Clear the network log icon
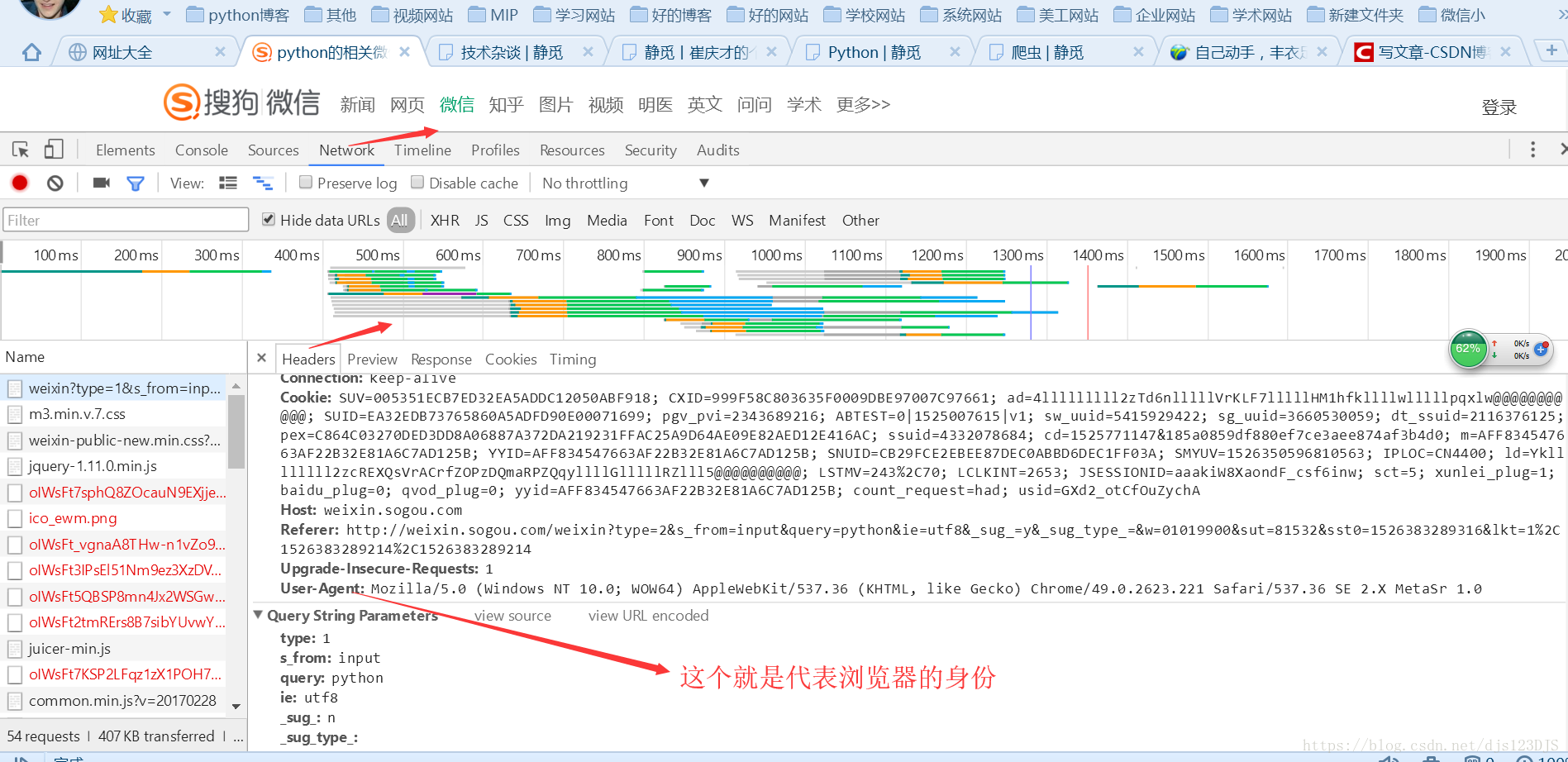This screenshot has height=762, width=1568. point(55,183)
